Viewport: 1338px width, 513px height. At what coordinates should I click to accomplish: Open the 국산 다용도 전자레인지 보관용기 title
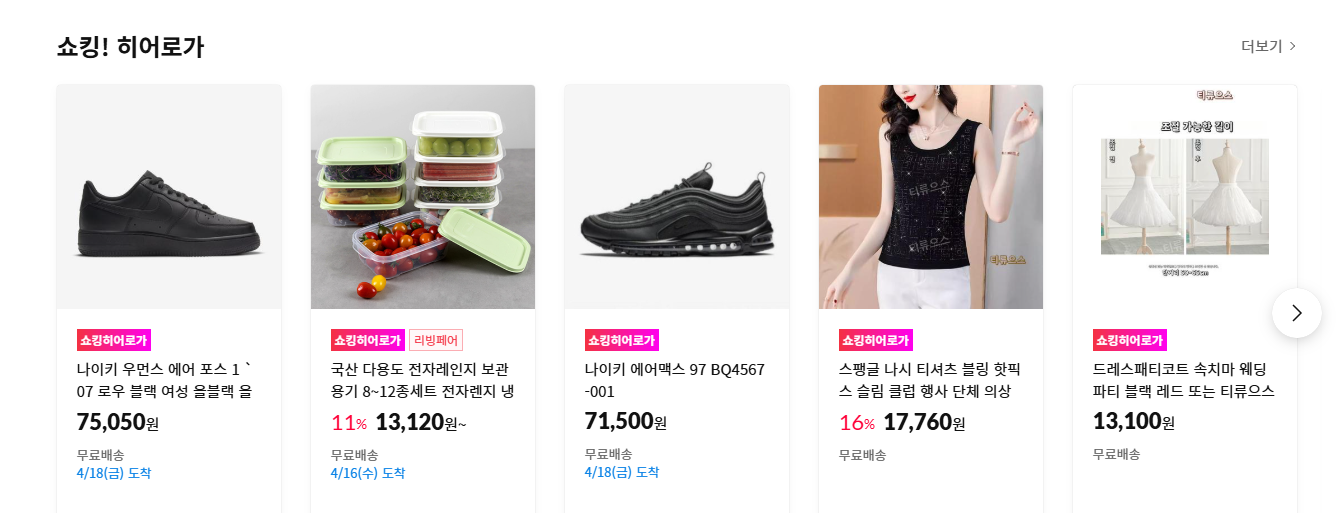pyautogui.click(x=423, y=380)
